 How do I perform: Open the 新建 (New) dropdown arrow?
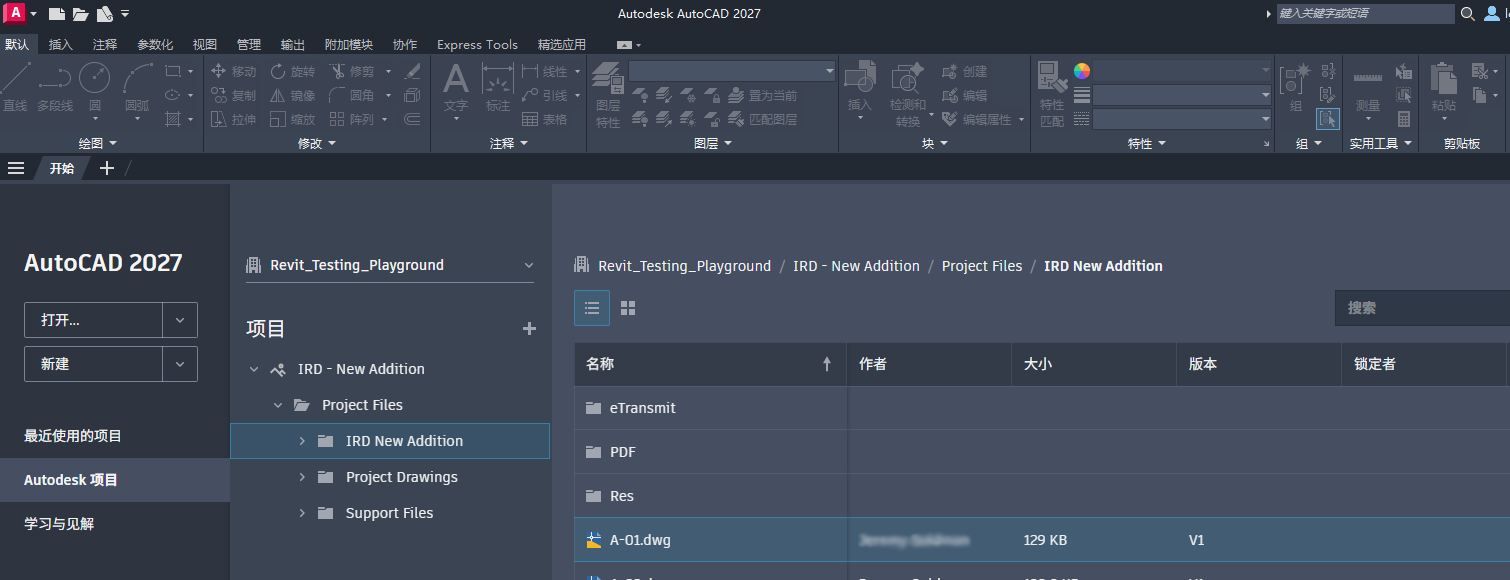point(180,364)
